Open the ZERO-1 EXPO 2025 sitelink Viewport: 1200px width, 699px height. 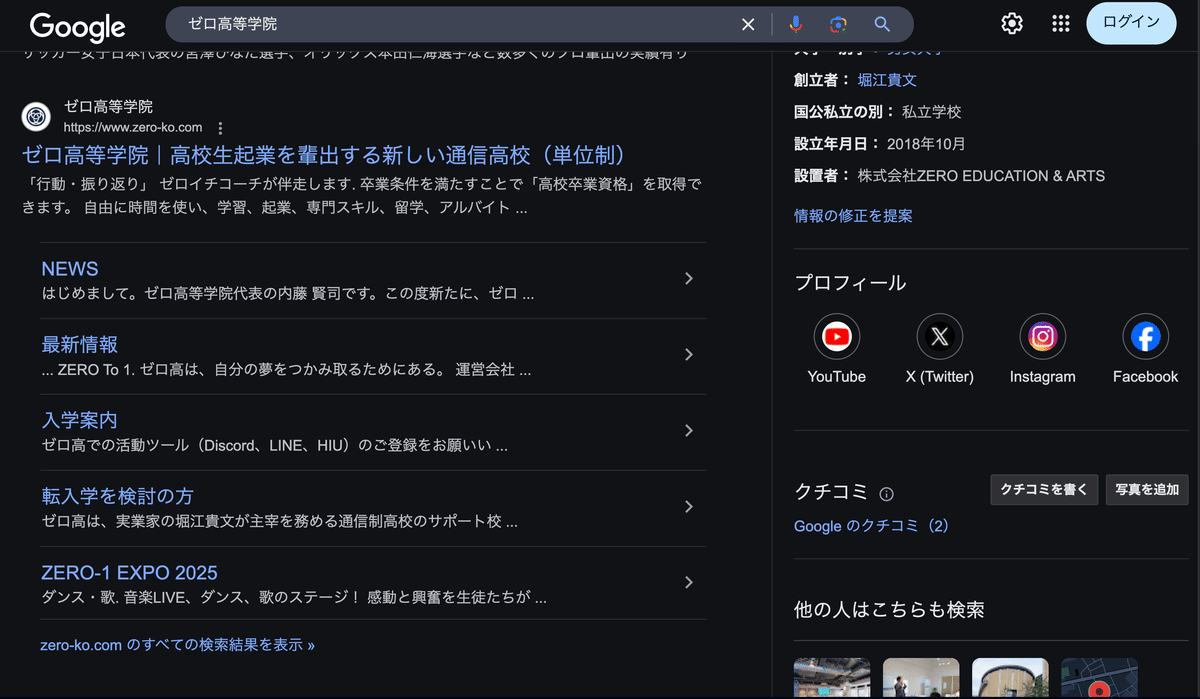[129, 573]
